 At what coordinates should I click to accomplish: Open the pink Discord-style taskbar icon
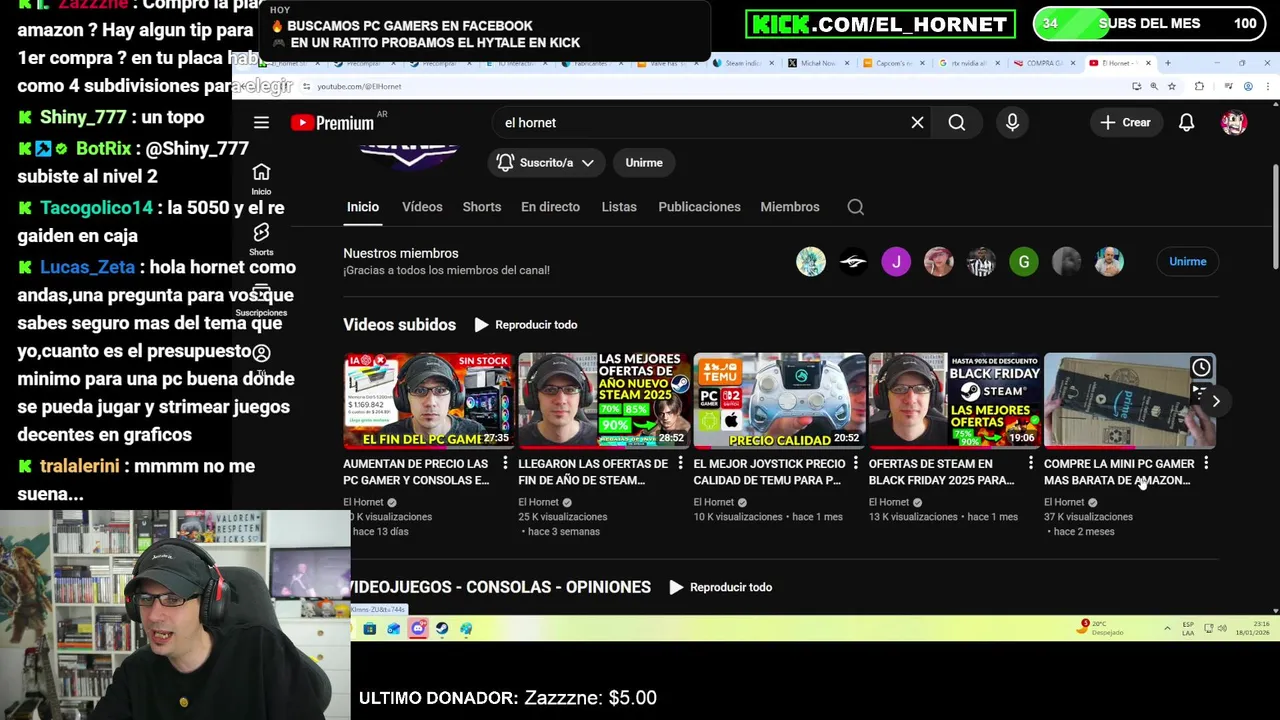click(418, 628)
